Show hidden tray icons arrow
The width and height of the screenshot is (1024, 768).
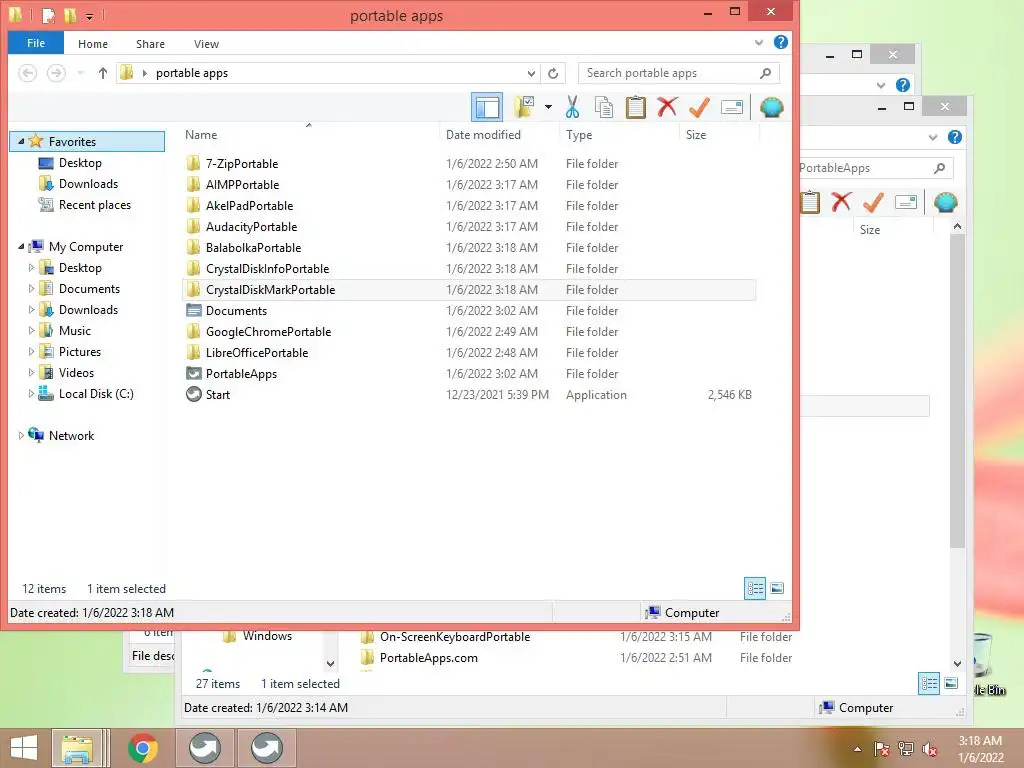pyautogui.click(x=857, y=749)
